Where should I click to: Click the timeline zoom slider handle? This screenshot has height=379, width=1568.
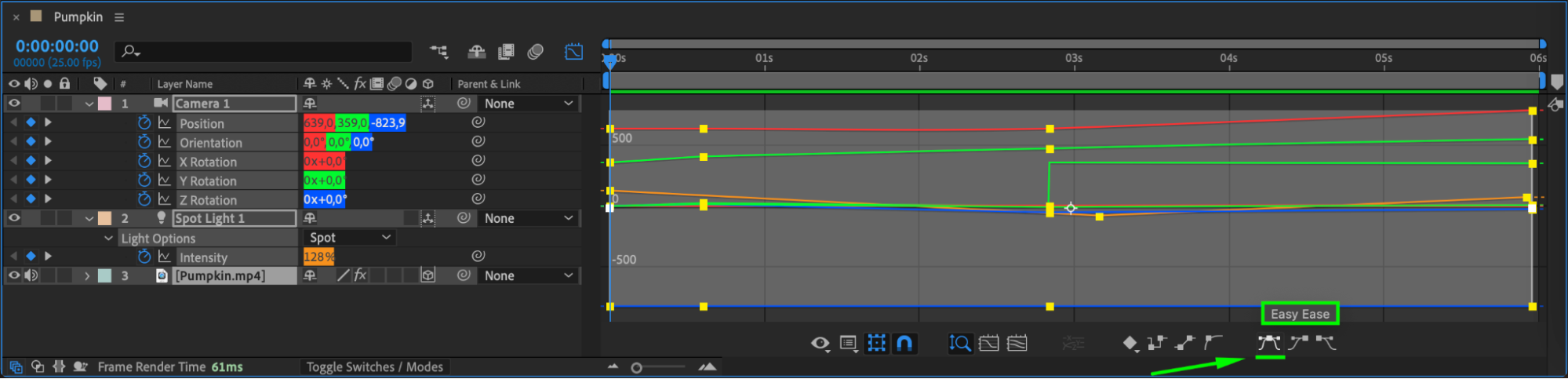tap(636, 367)
